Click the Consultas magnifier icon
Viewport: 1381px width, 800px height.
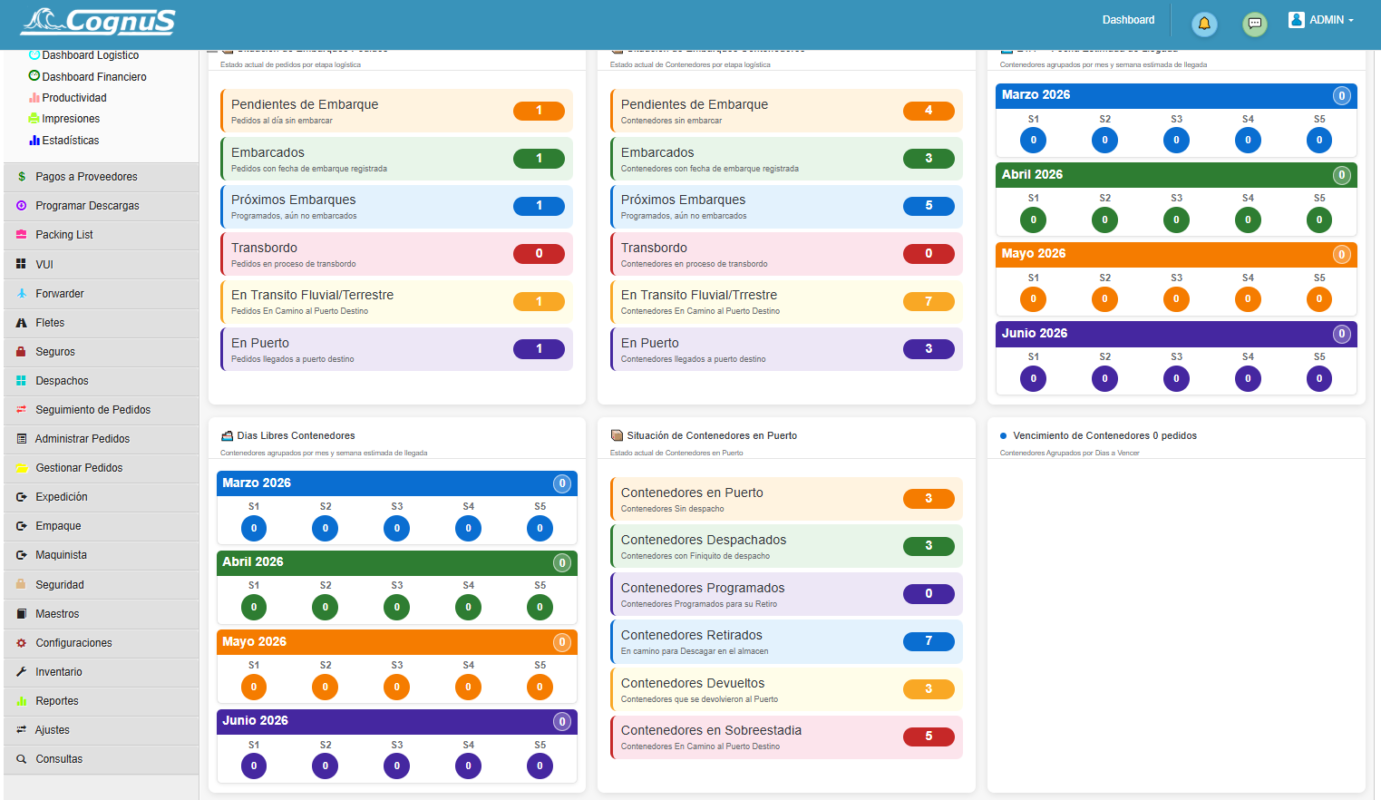tap(21, 759)
